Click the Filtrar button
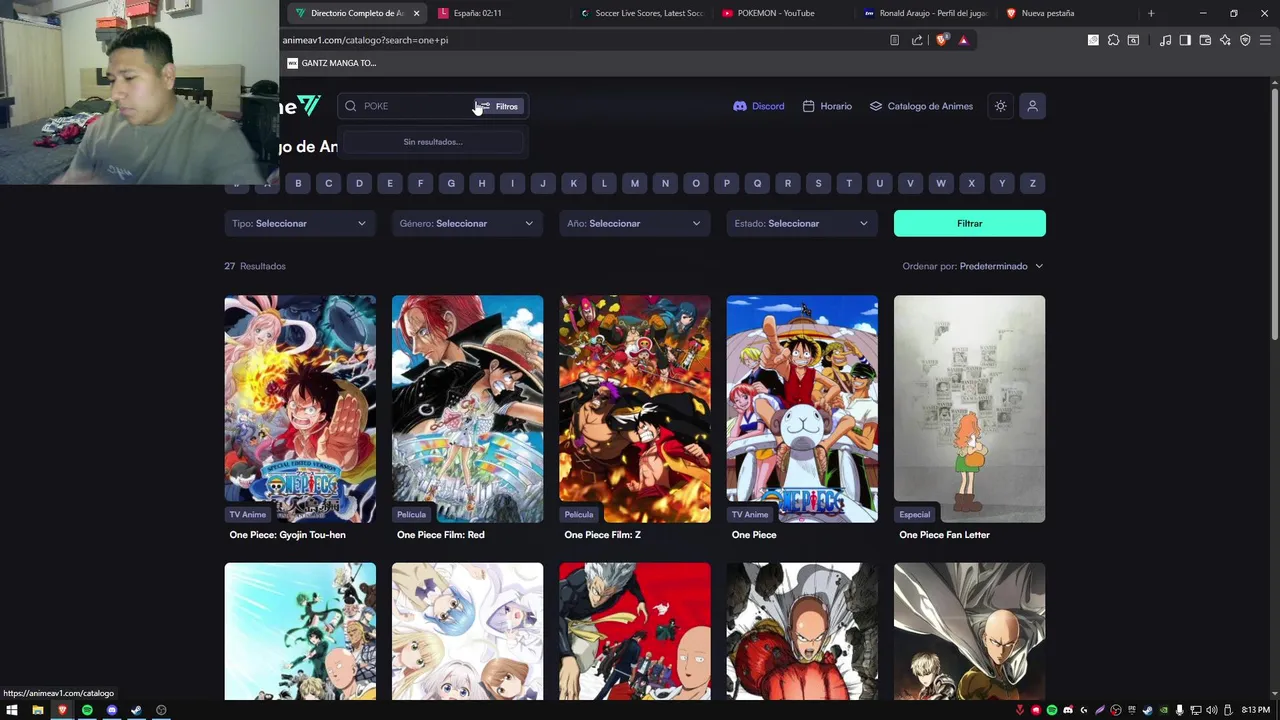This screenshot has width=1280, height=720. [x=970, y=223]
